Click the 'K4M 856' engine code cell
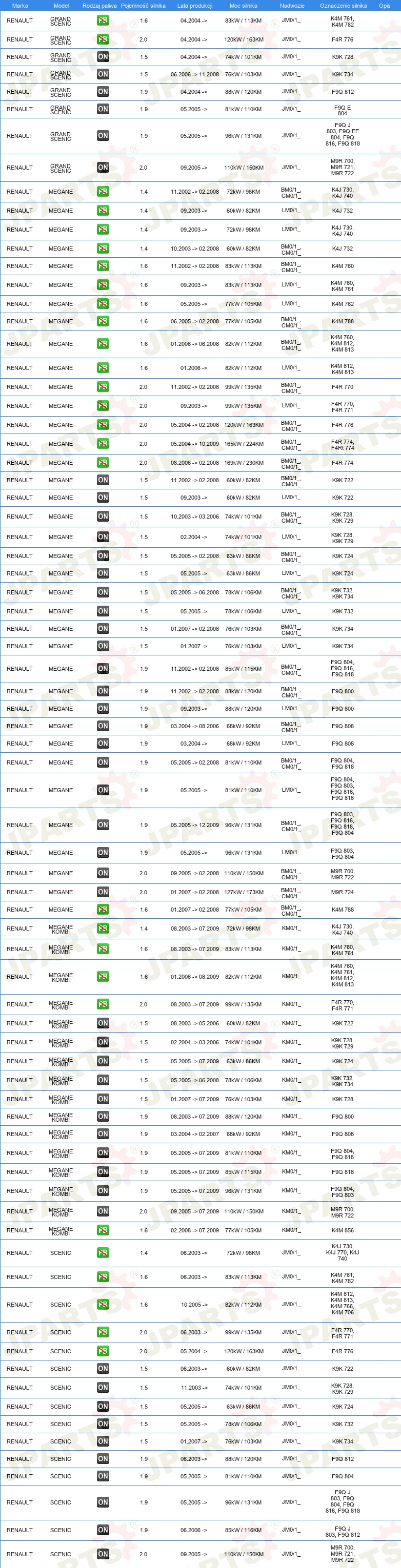The image size is (401, 1568). 343,1230
